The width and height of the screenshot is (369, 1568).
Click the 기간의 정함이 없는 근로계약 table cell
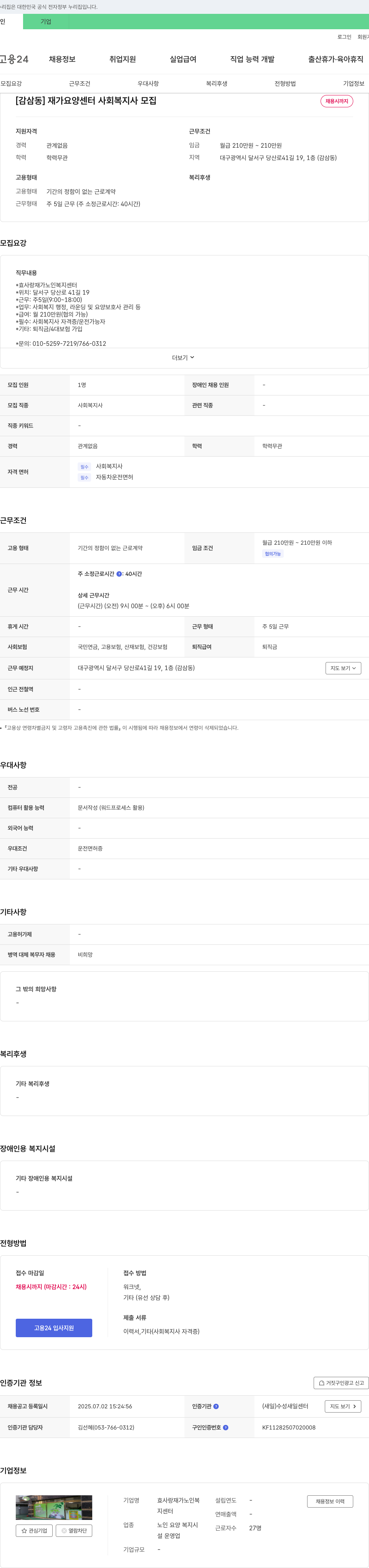[x=110, y=548]
